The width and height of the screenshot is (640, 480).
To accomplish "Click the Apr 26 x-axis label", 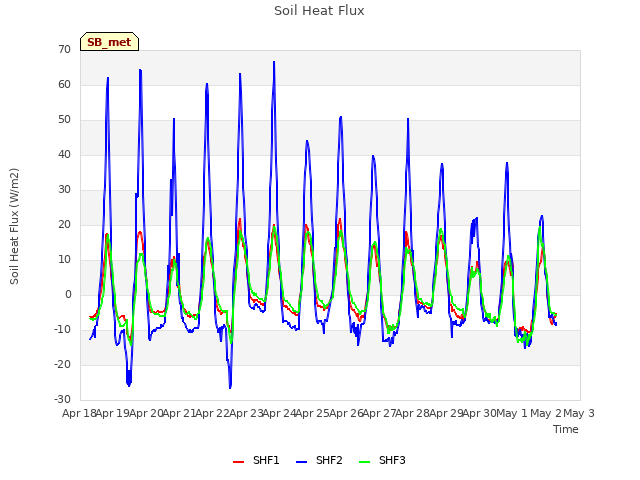I will (346, 413).
